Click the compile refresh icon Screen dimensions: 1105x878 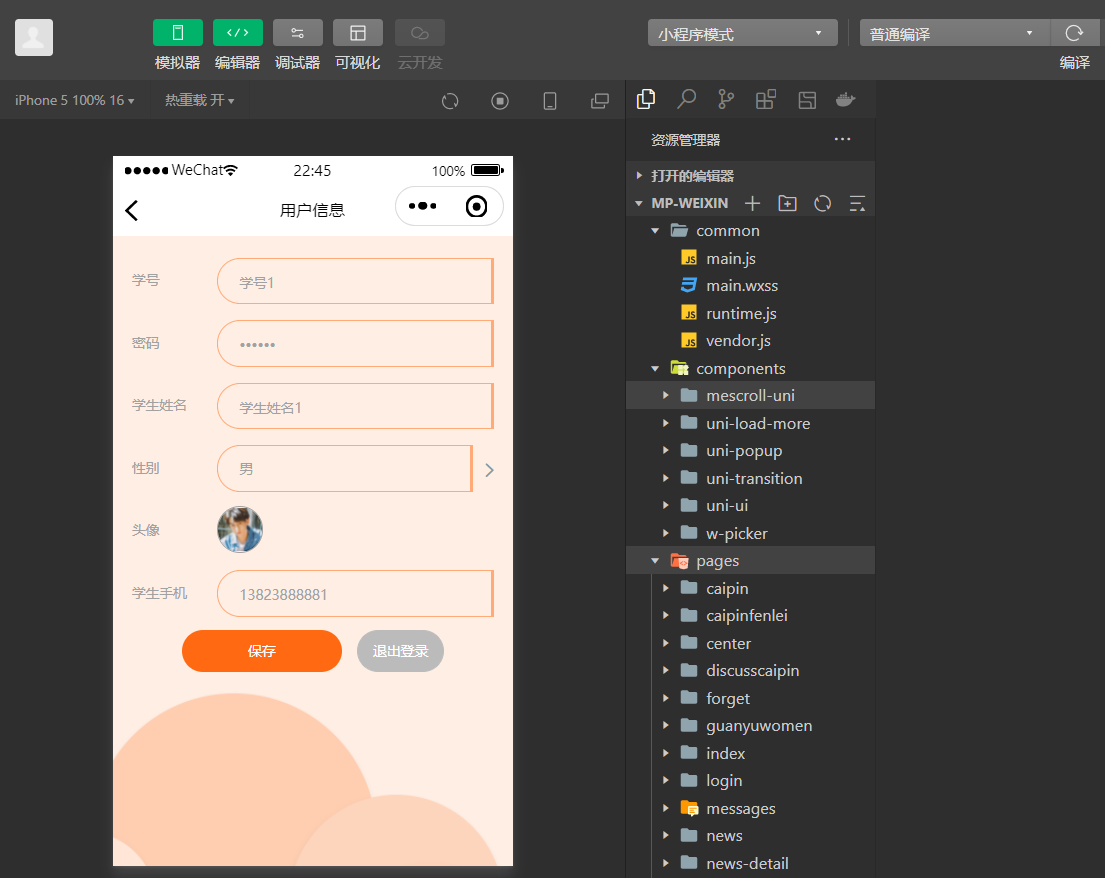1074,33
